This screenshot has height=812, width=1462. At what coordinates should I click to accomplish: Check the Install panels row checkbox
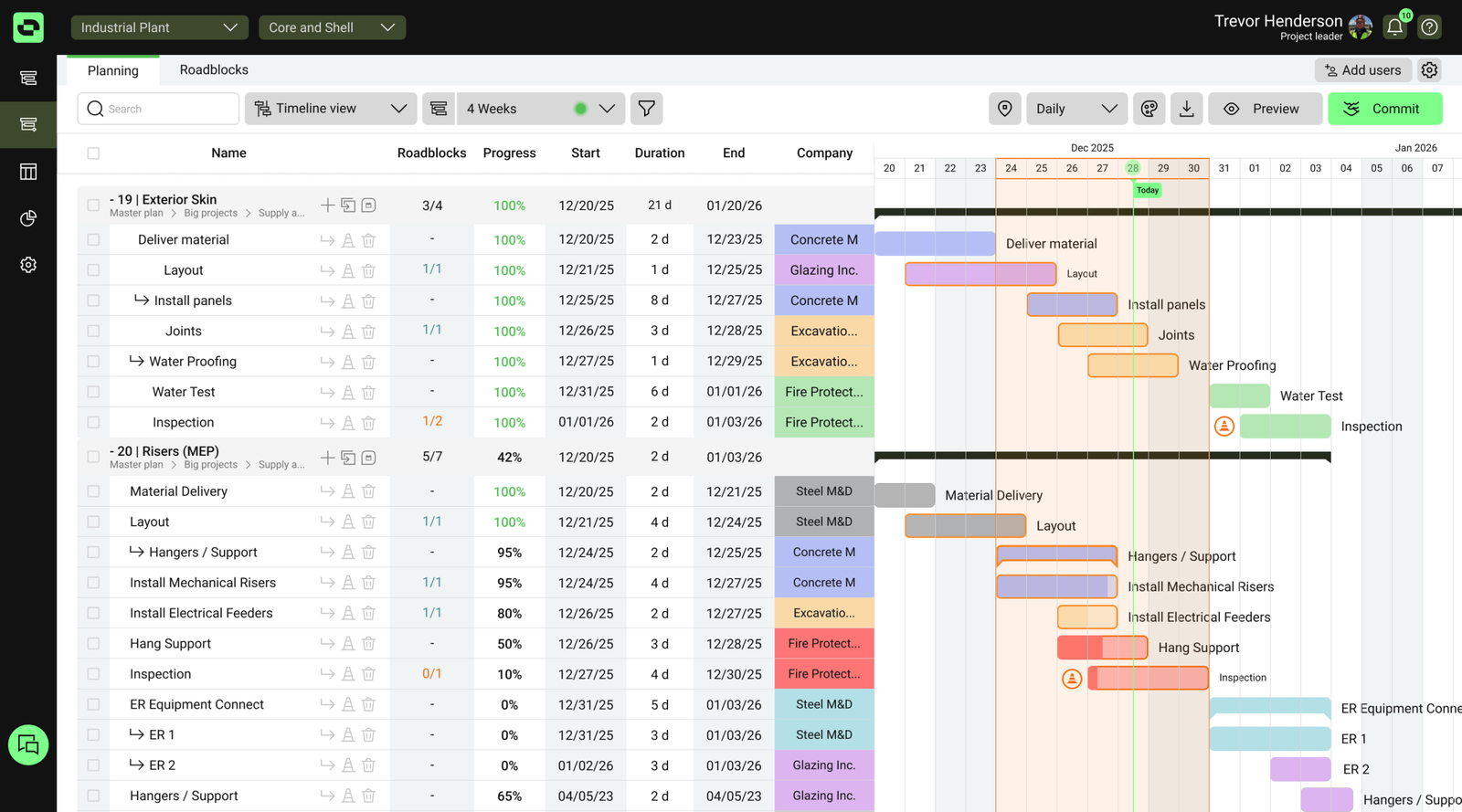click(93, 301)
